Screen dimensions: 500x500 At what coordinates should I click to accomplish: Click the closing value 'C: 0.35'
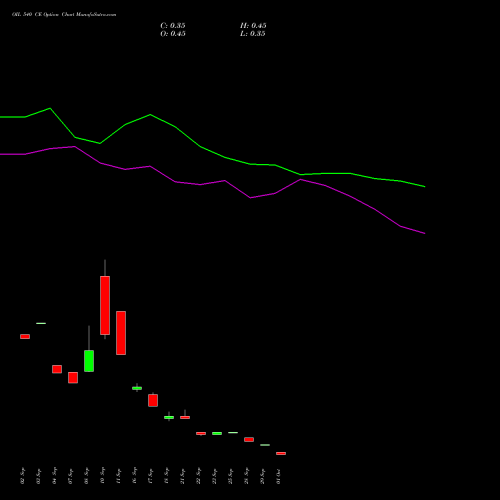pos(173,26)
